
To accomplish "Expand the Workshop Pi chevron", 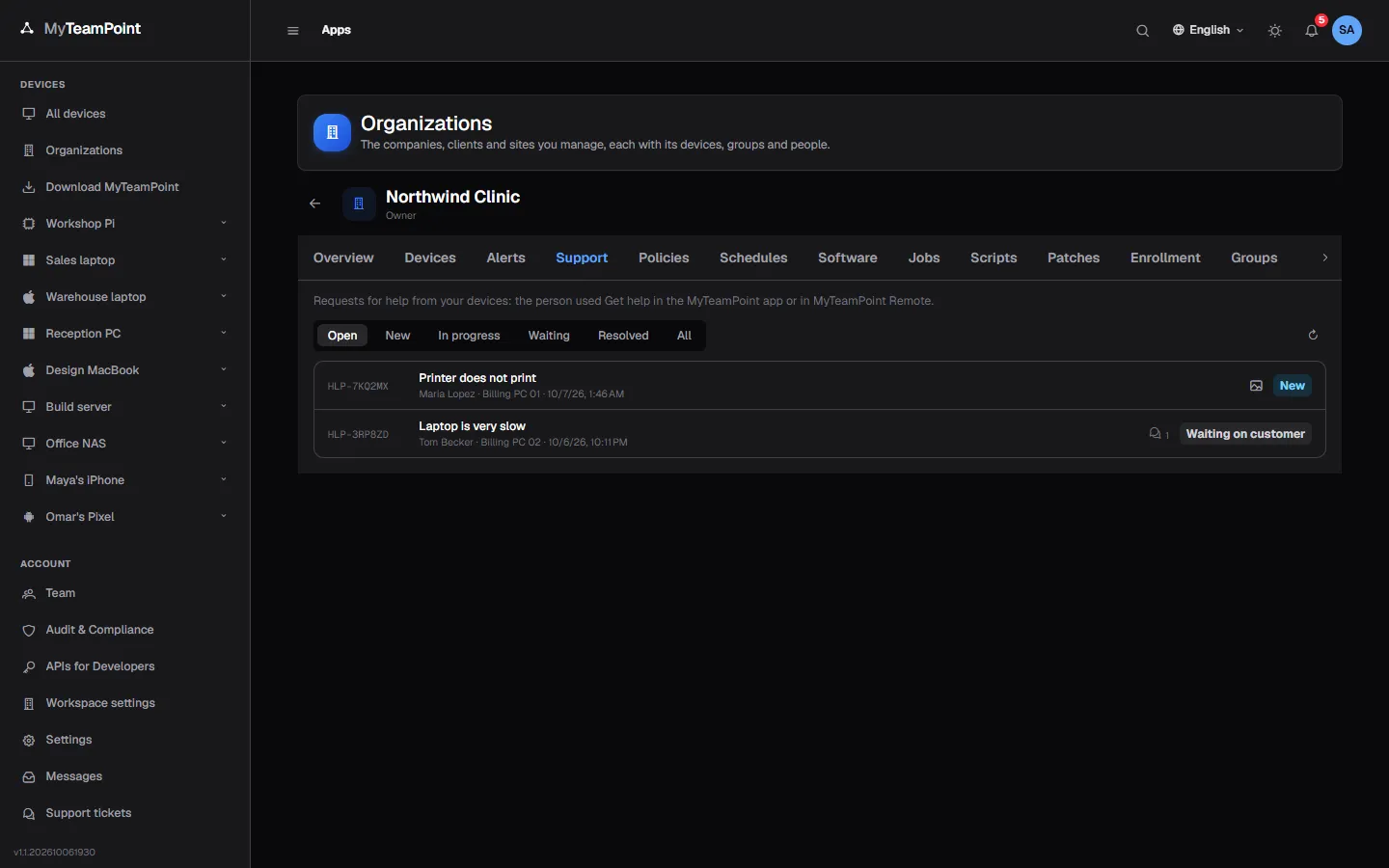I will pyautogui.click(x=224, y=223).
